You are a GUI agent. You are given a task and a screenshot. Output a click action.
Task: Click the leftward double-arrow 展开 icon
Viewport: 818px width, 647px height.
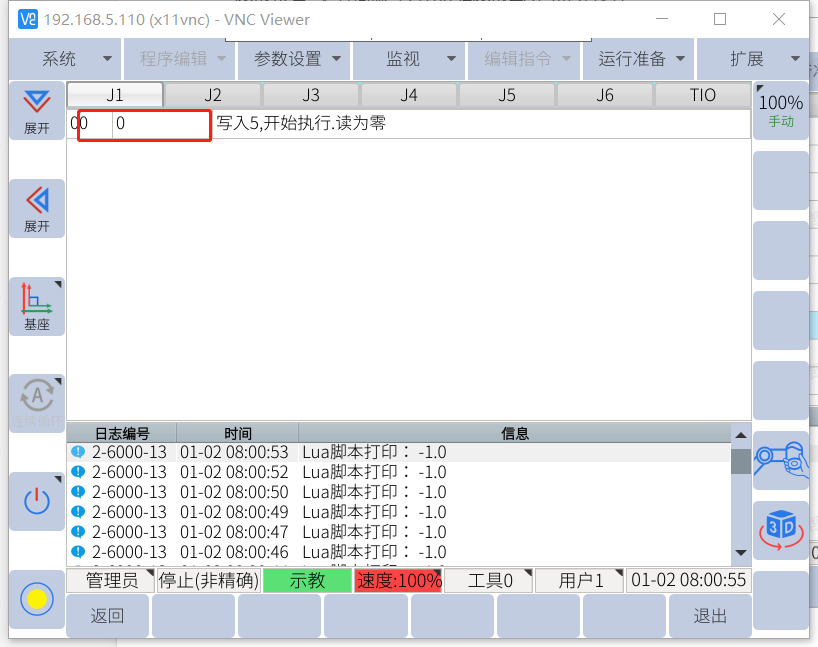37,208
